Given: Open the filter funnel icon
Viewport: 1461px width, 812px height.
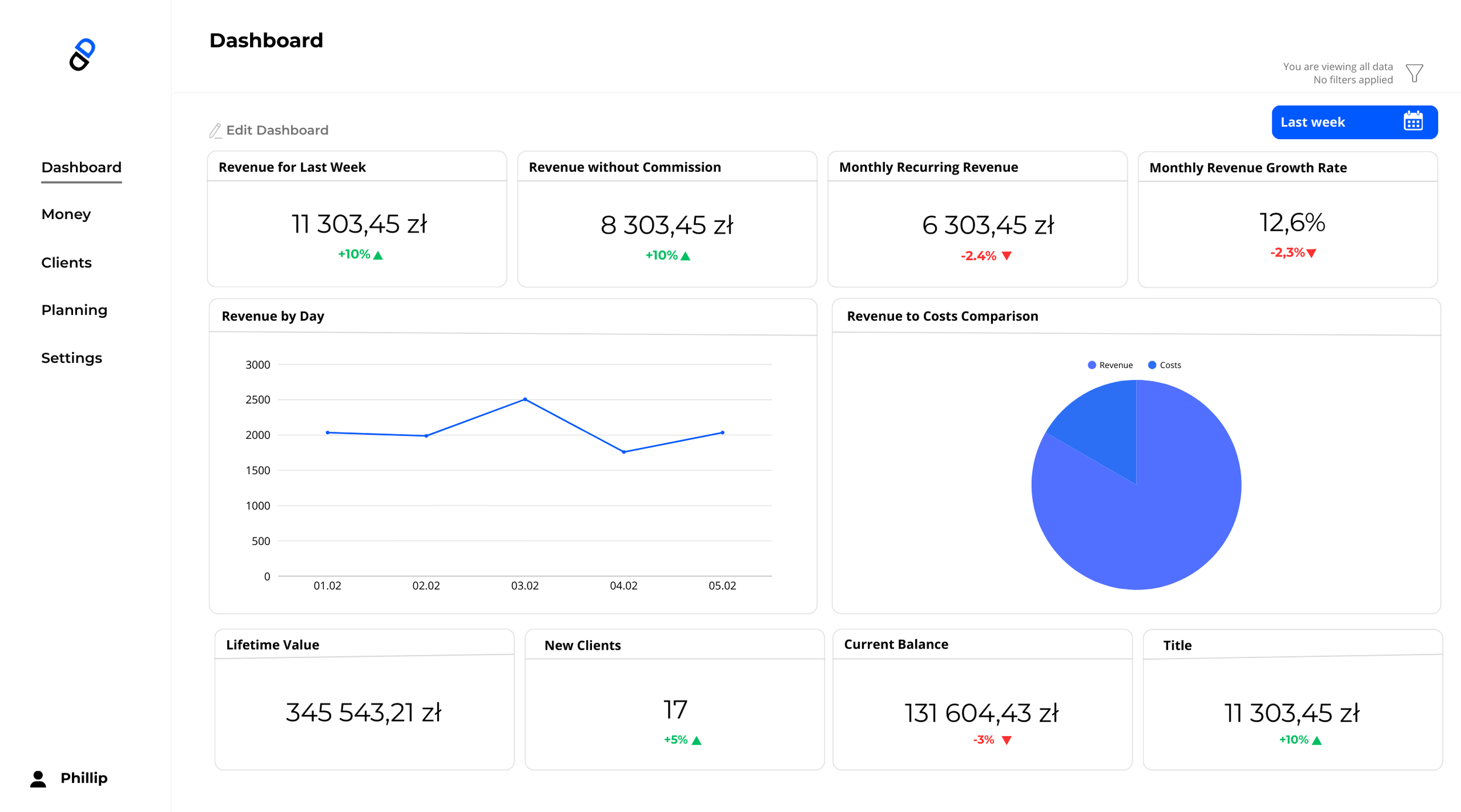Looking at the screenshot, I should [x=1414, y=73].
